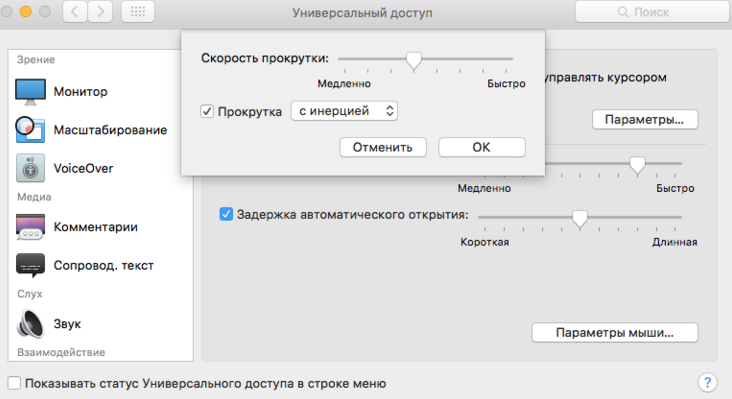Click the Универсальный доступ window title
732x399 pixels.
tap(362, 13)
